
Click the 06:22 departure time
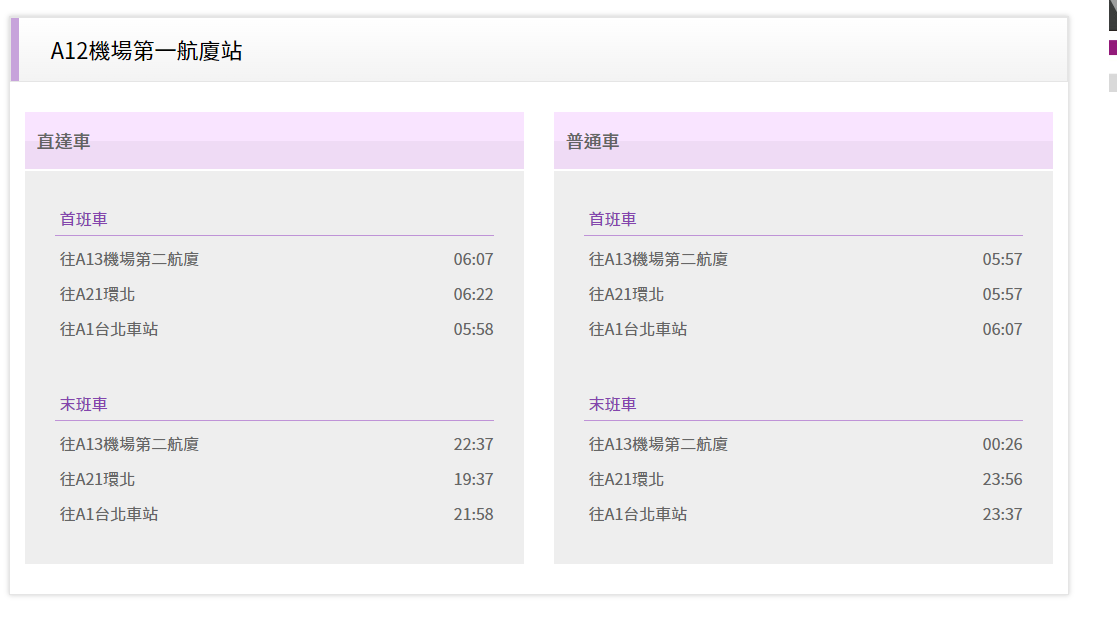474,294
